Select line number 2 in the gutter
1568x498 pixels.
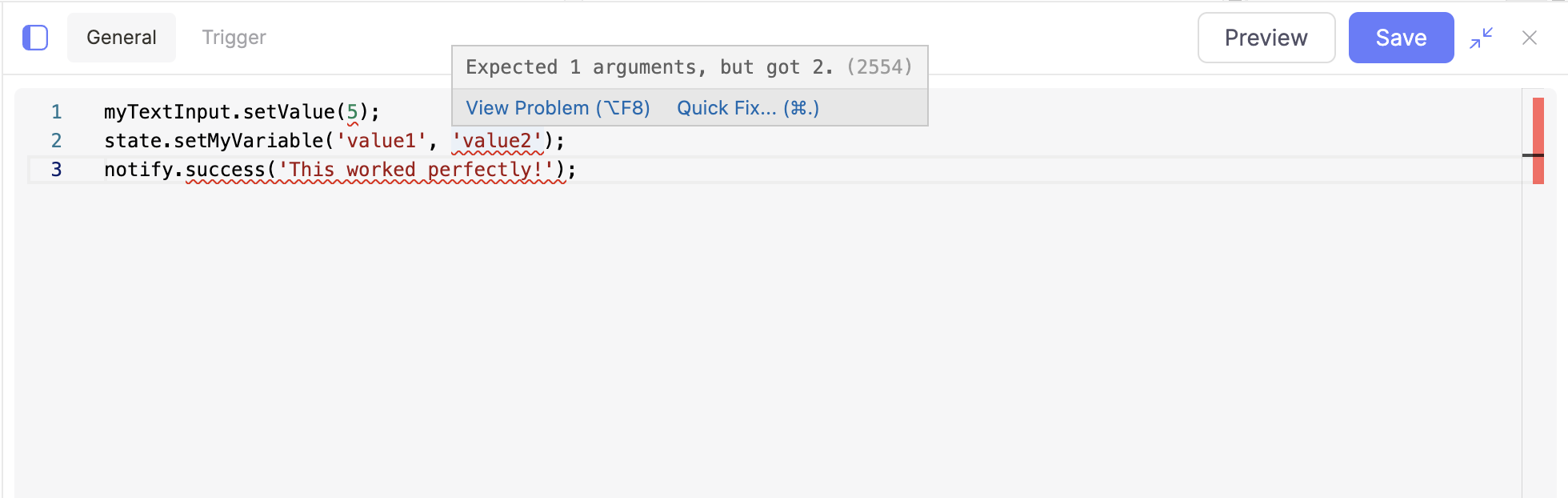pos(56,141)
